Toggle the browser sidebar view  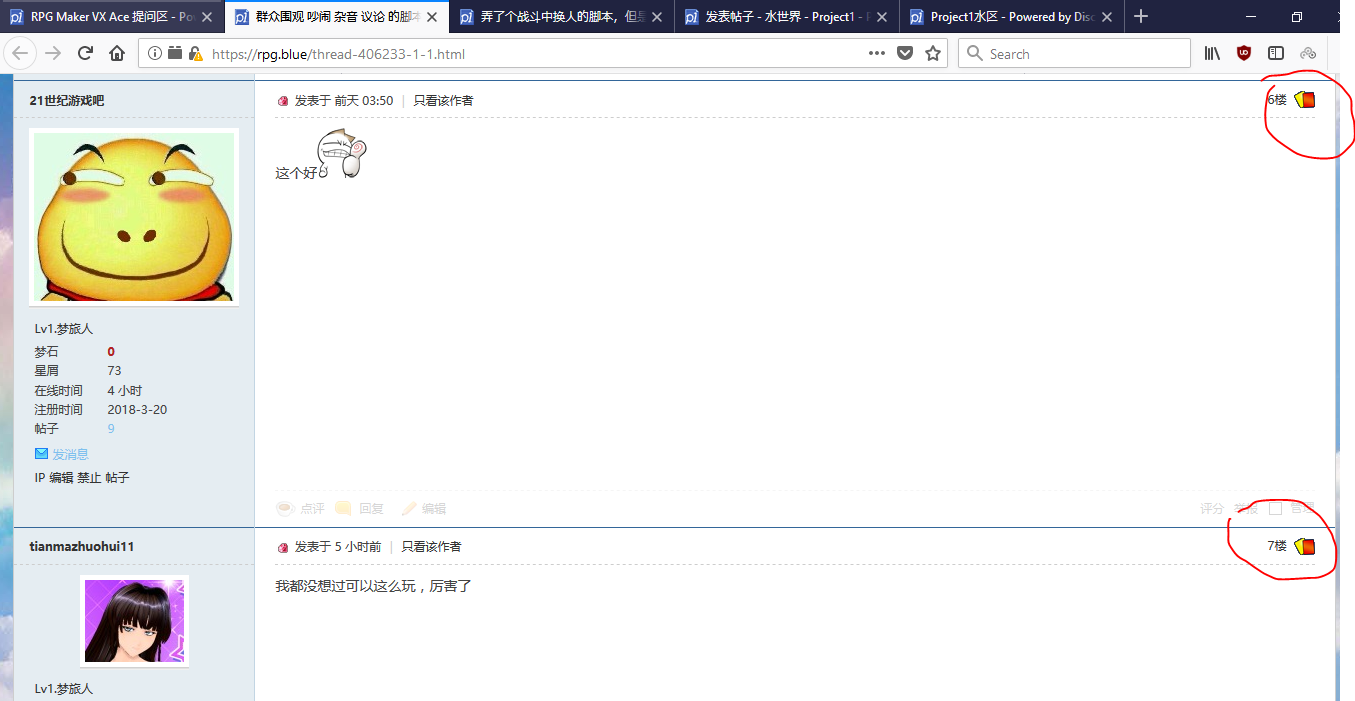1276,54
